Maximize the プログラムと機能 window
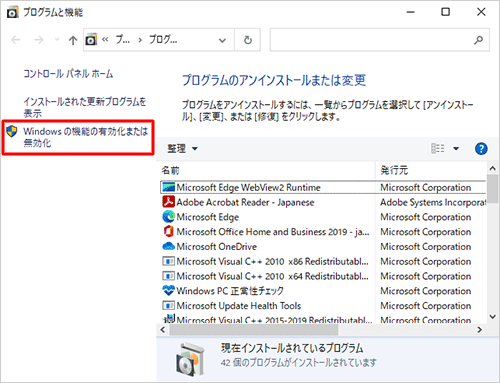Viewport: 500px width, 383px height. pos(445,12)
